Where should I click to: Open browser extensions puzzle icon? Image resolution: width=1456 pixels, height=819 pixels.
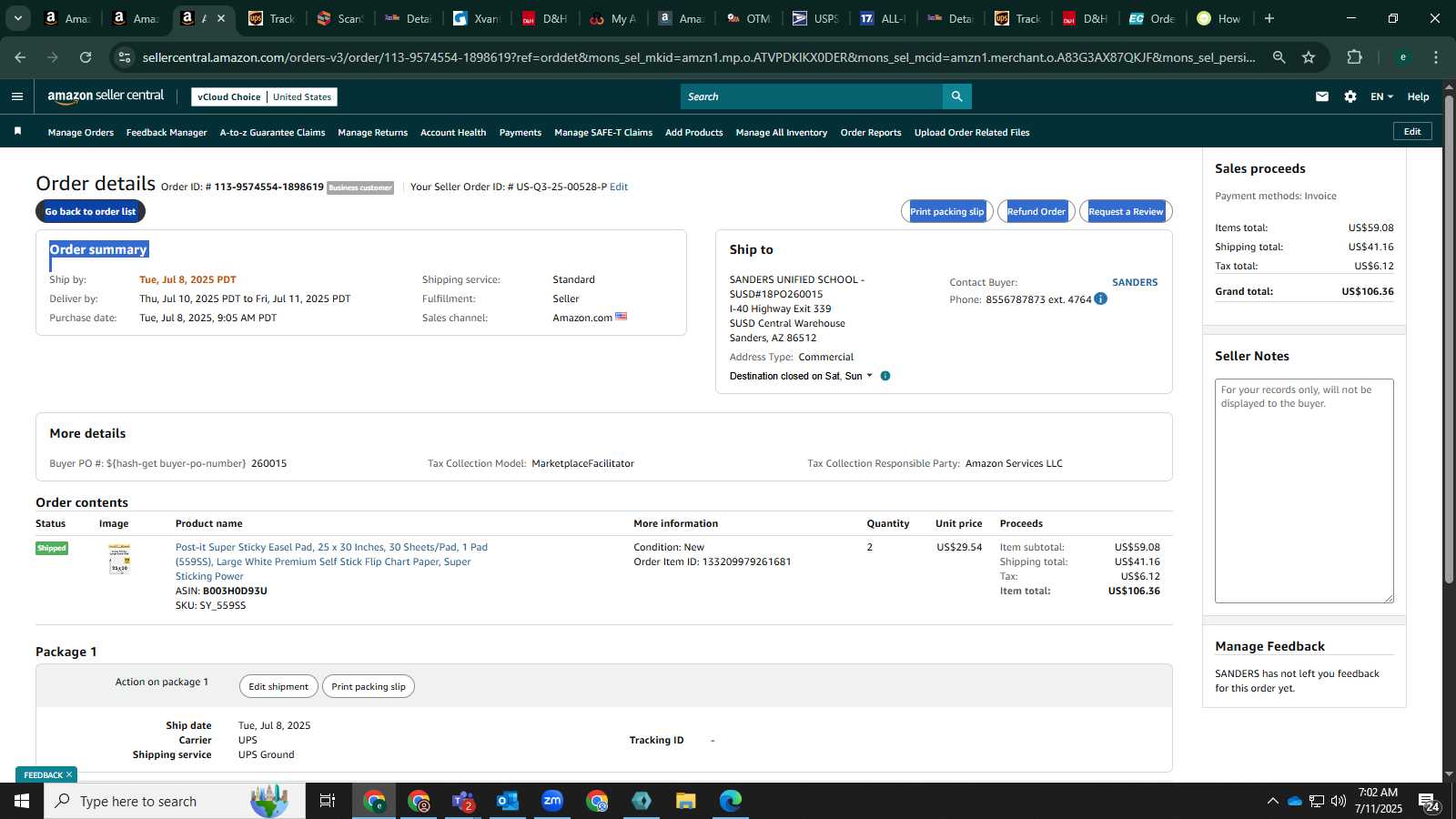[1354, 57]
